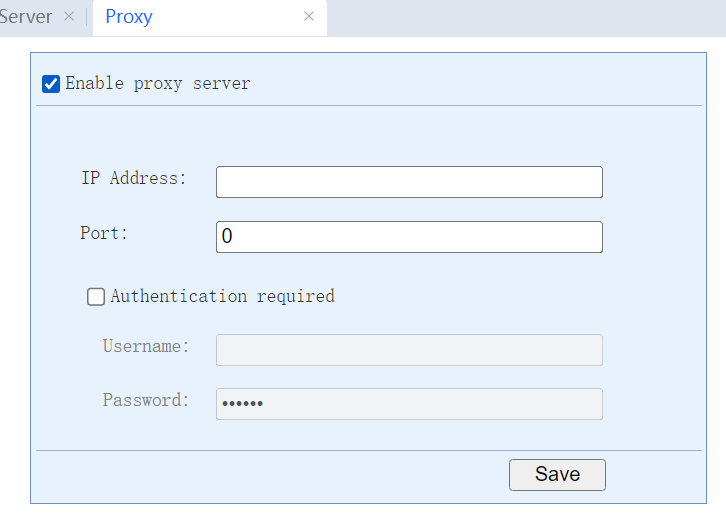This screenshot has height=521, width=726.
Task: Click the 'Password:' label
Action: click(x=146, y=400)
